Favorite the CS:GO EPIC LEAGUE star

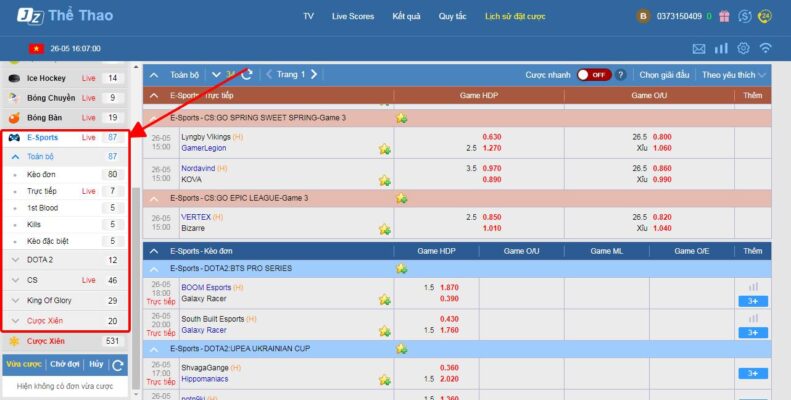(x=402, y=198)
